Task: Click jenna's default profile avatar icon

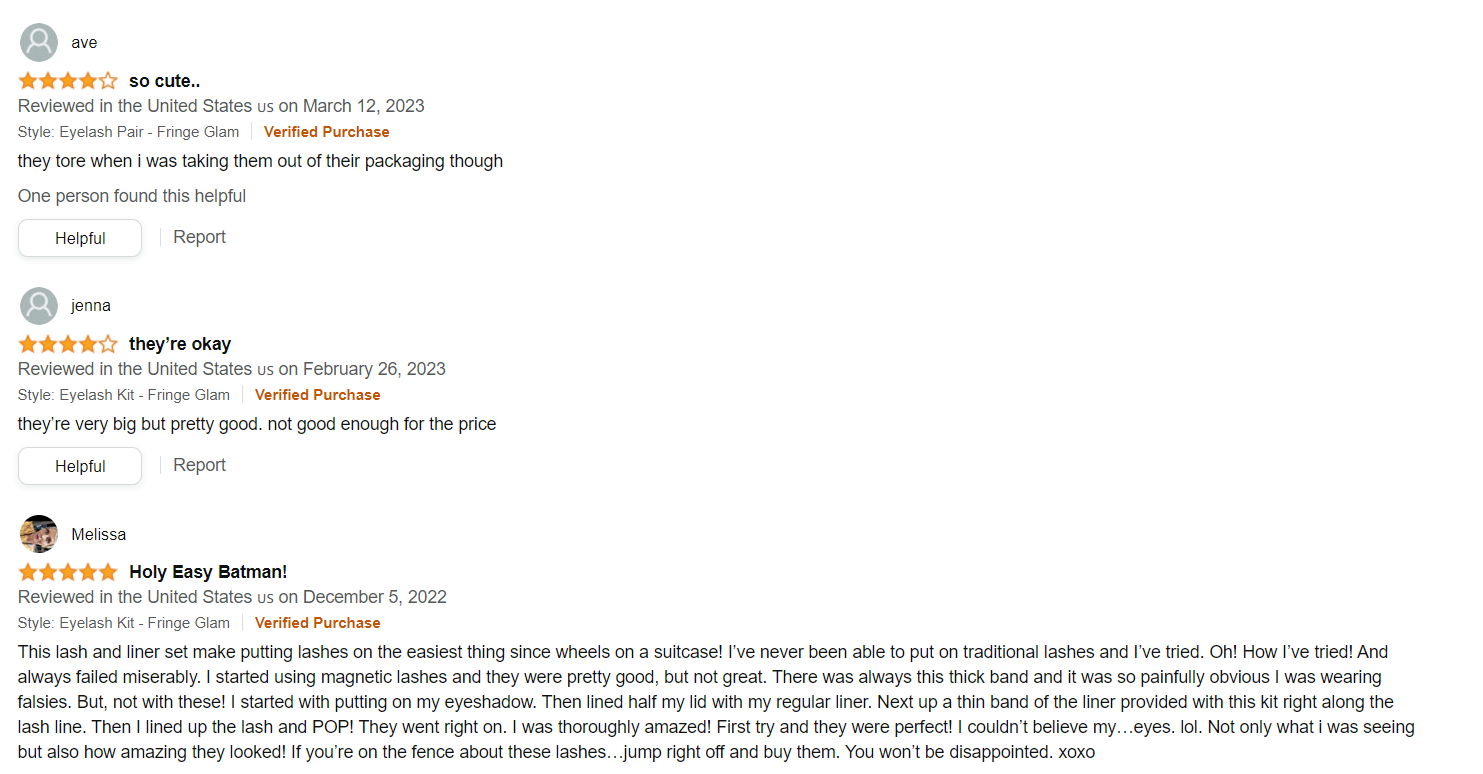Action: tap(39, 306)
